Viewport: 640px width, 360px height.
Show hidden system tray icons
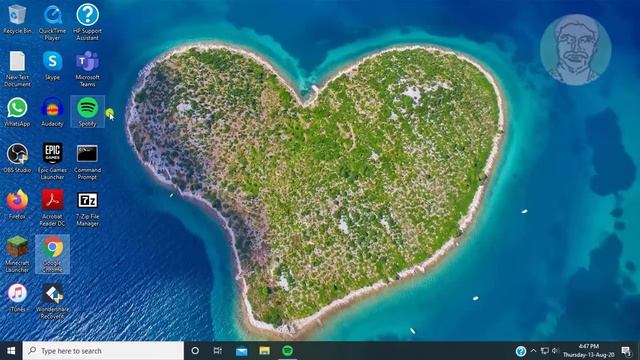[x=533, y=351]
